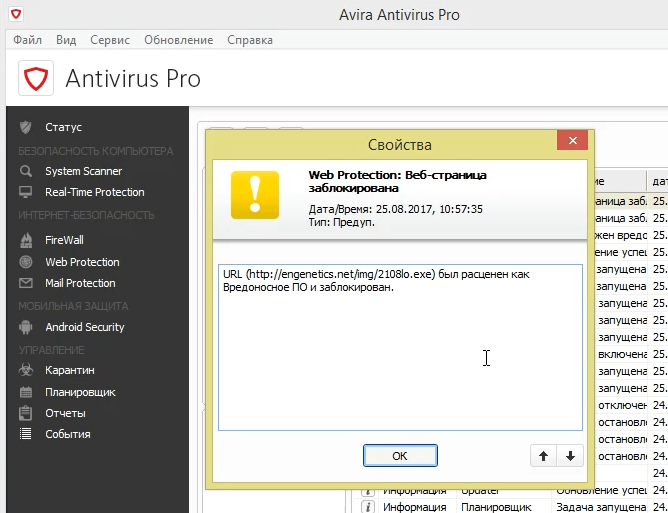The image size is (668, 513).
Task: Click the FireWall flame icon
Action: [x=26, y=240]
